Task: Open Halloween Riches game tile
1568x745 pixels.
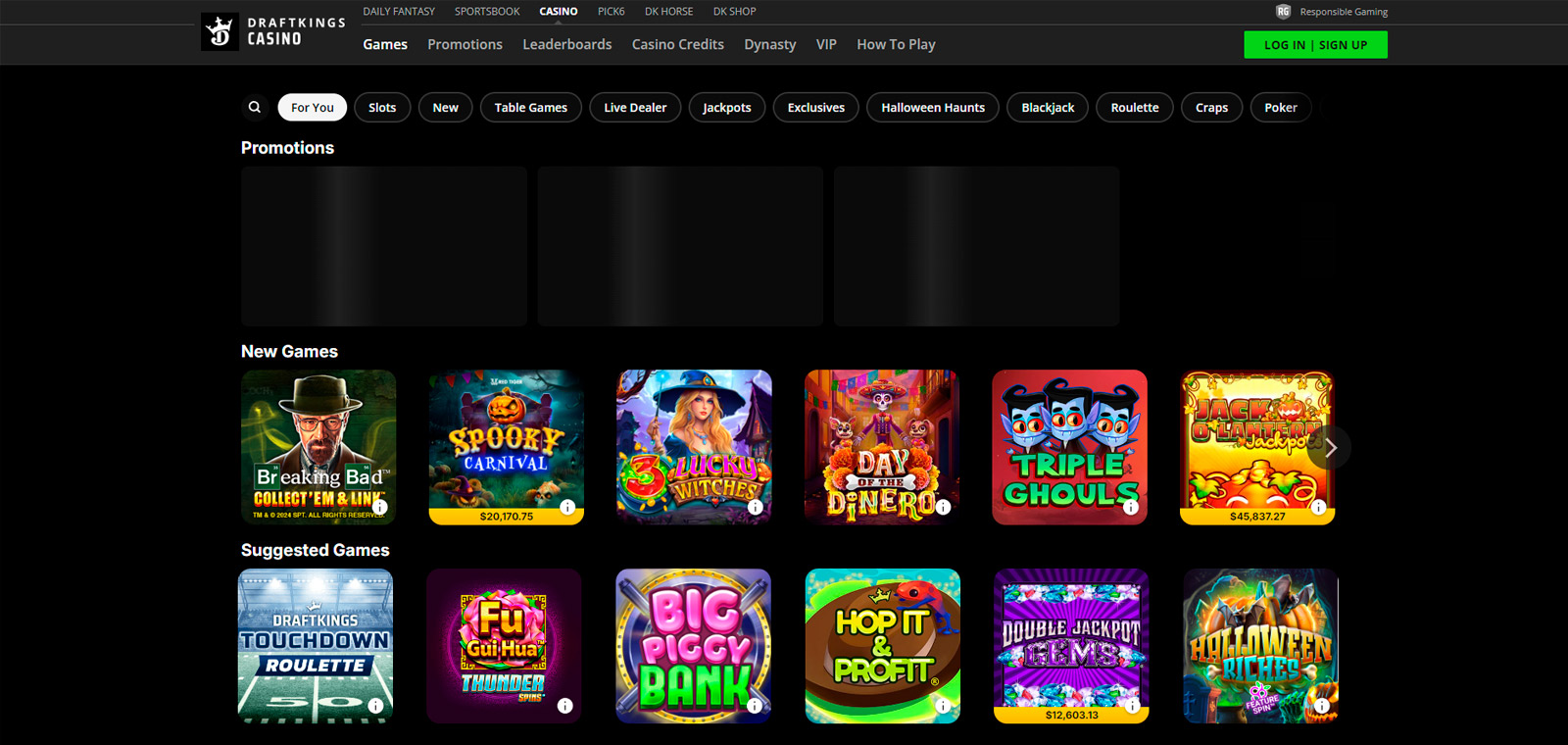Action: 1260,646
